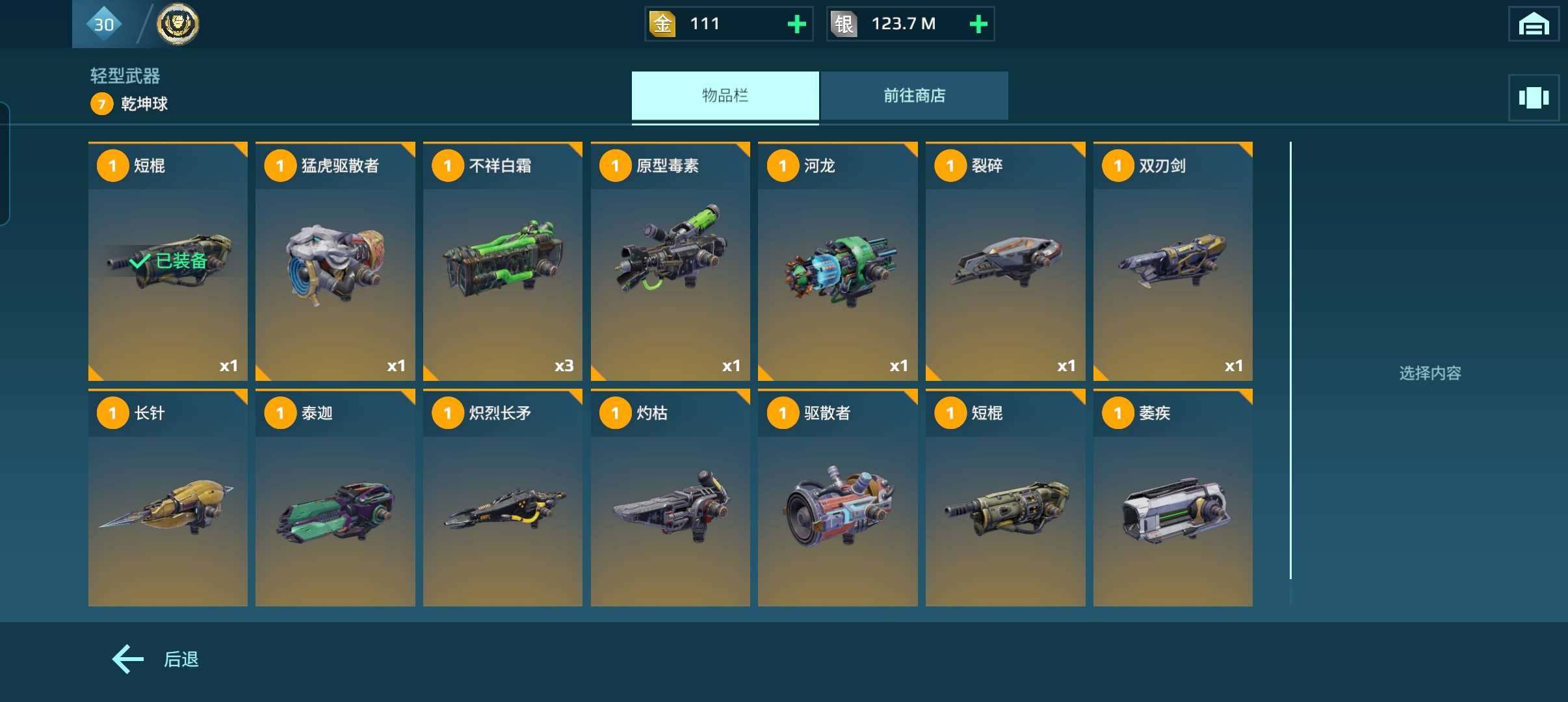Choose the 不祥白霜 weapon card
1568x702 pixels.
click(503, 261)
